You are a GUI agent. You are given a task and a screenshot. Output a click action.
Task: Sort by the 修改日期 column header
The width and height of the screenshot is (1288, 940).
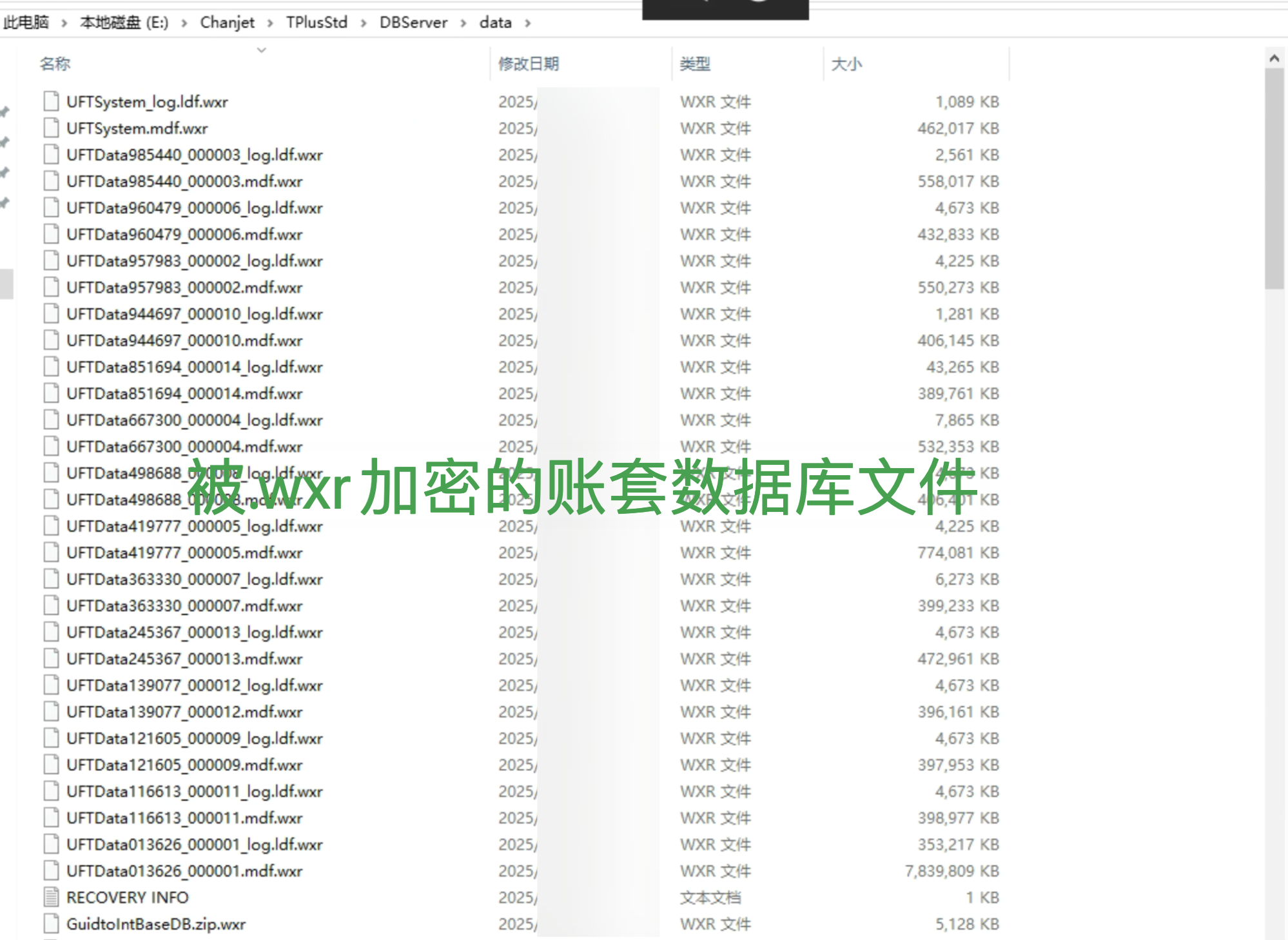click(529, 64)
